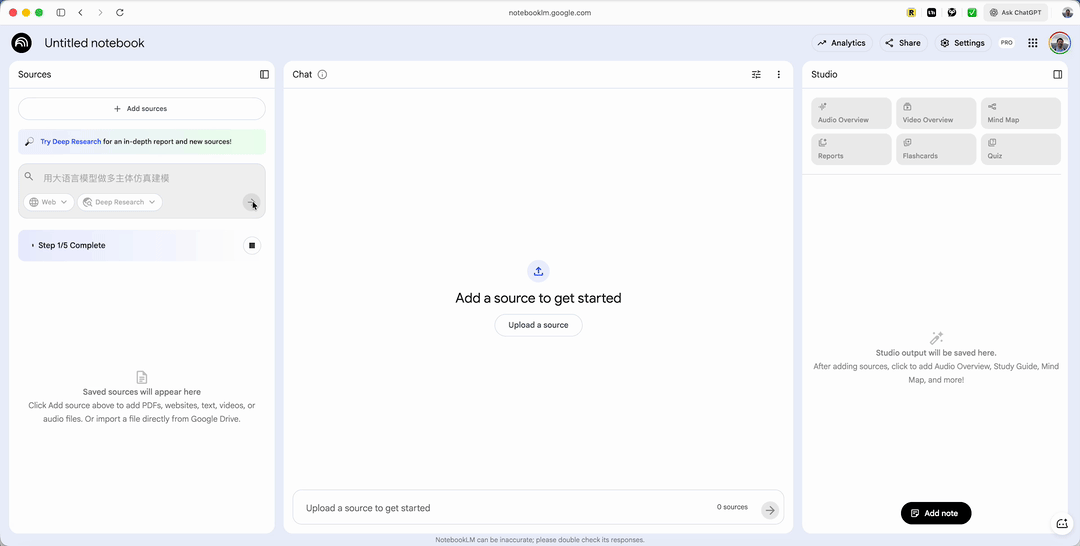Open the Google apps grid
Image resolution: width=1080 pixels, height=546 pixels.
(x=1033, y=43)
